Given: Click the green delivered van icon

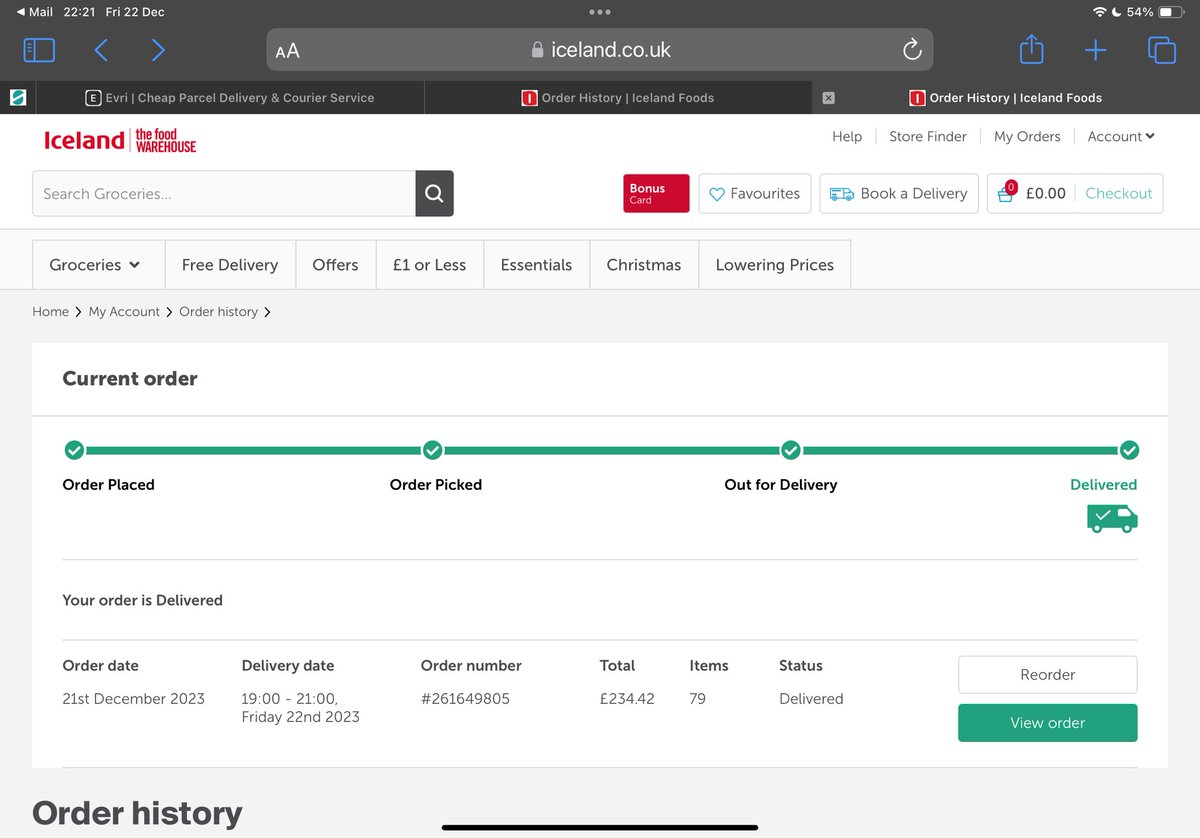Looking at the screenshot, I should point(1112,518).
